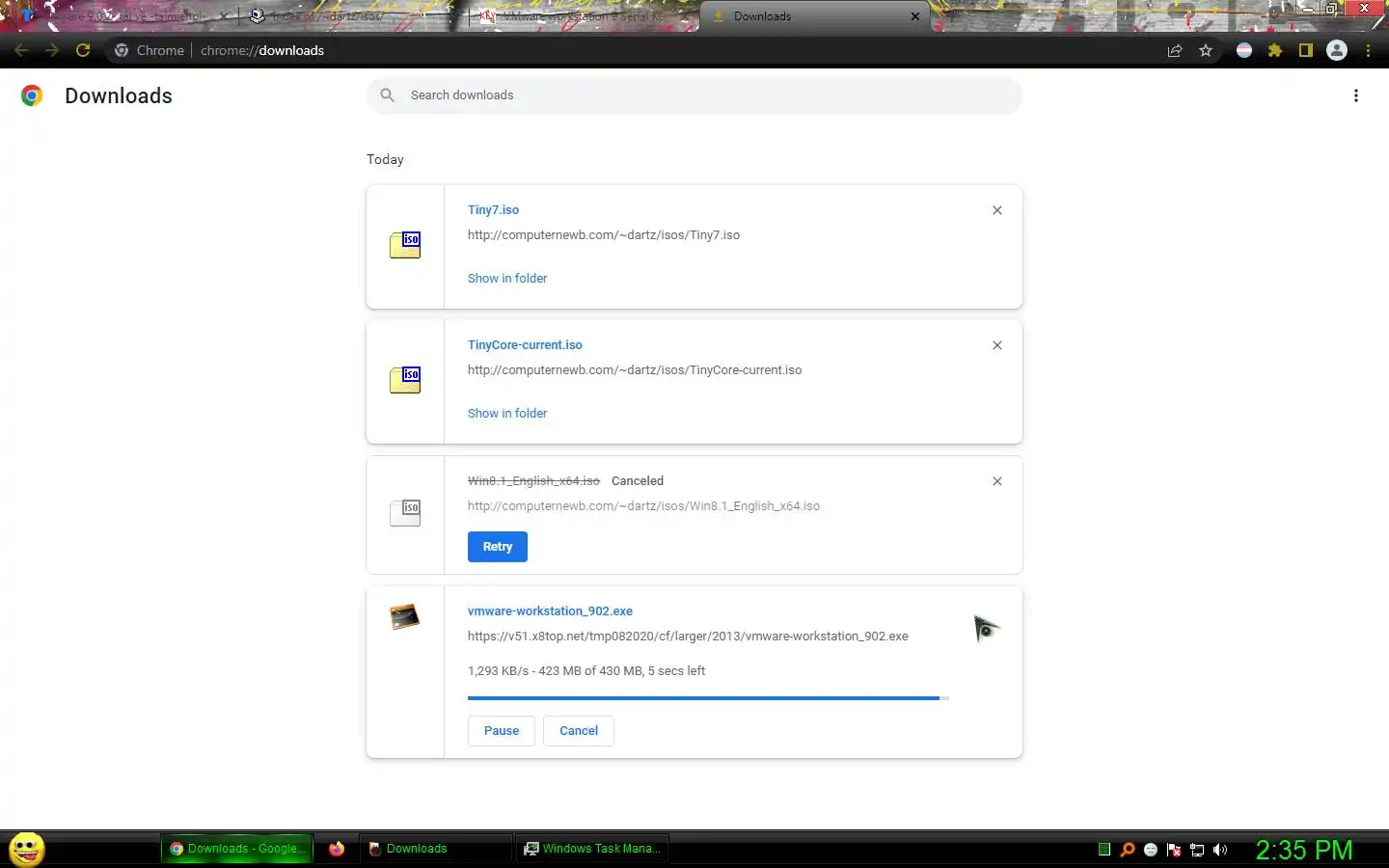Click the Tiny7.iso file icon

pyautogui.click(x=405, y=245)
